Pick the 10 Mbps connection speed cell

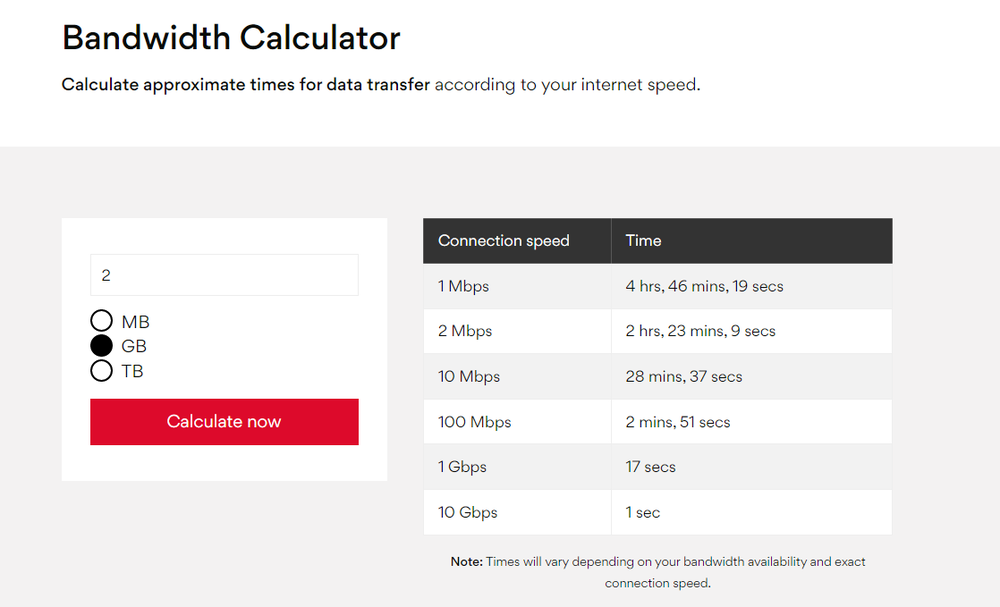pyautogui.click(x=469, y=377)
